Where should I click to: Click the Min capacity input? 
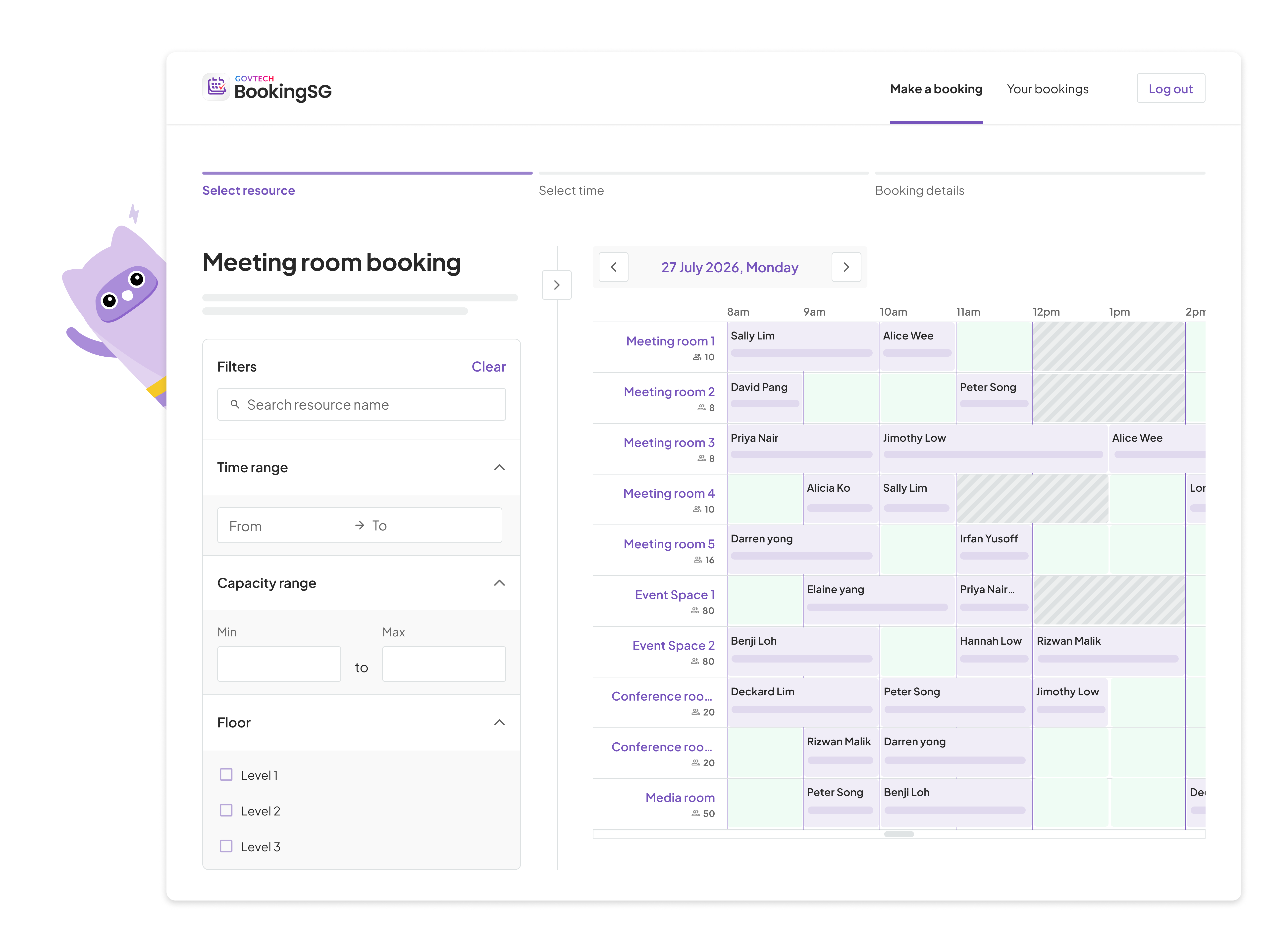pyautogui.click(x=279, y=664)
